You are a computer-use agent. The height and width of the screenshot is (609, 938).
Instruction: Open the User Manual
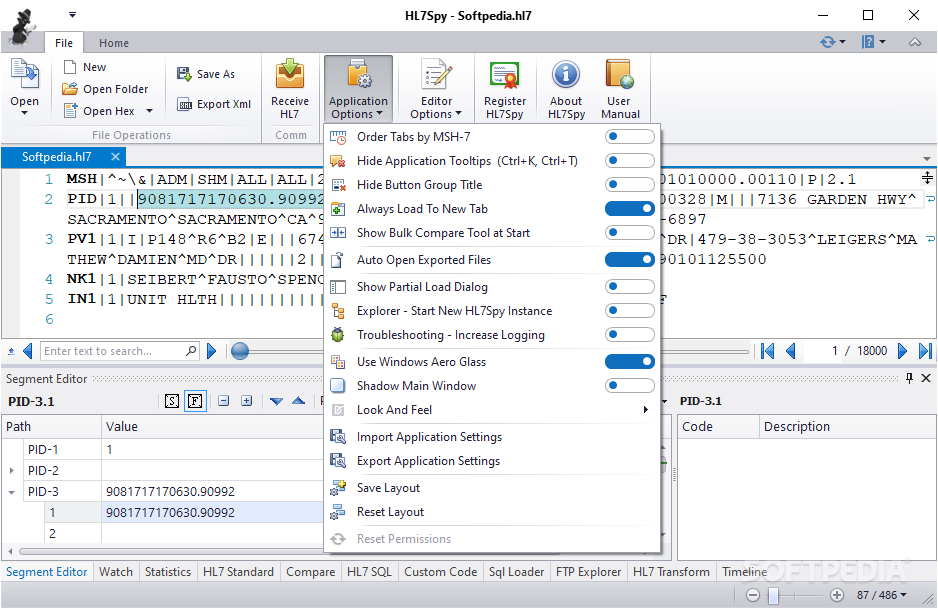[x=620, y=90]
